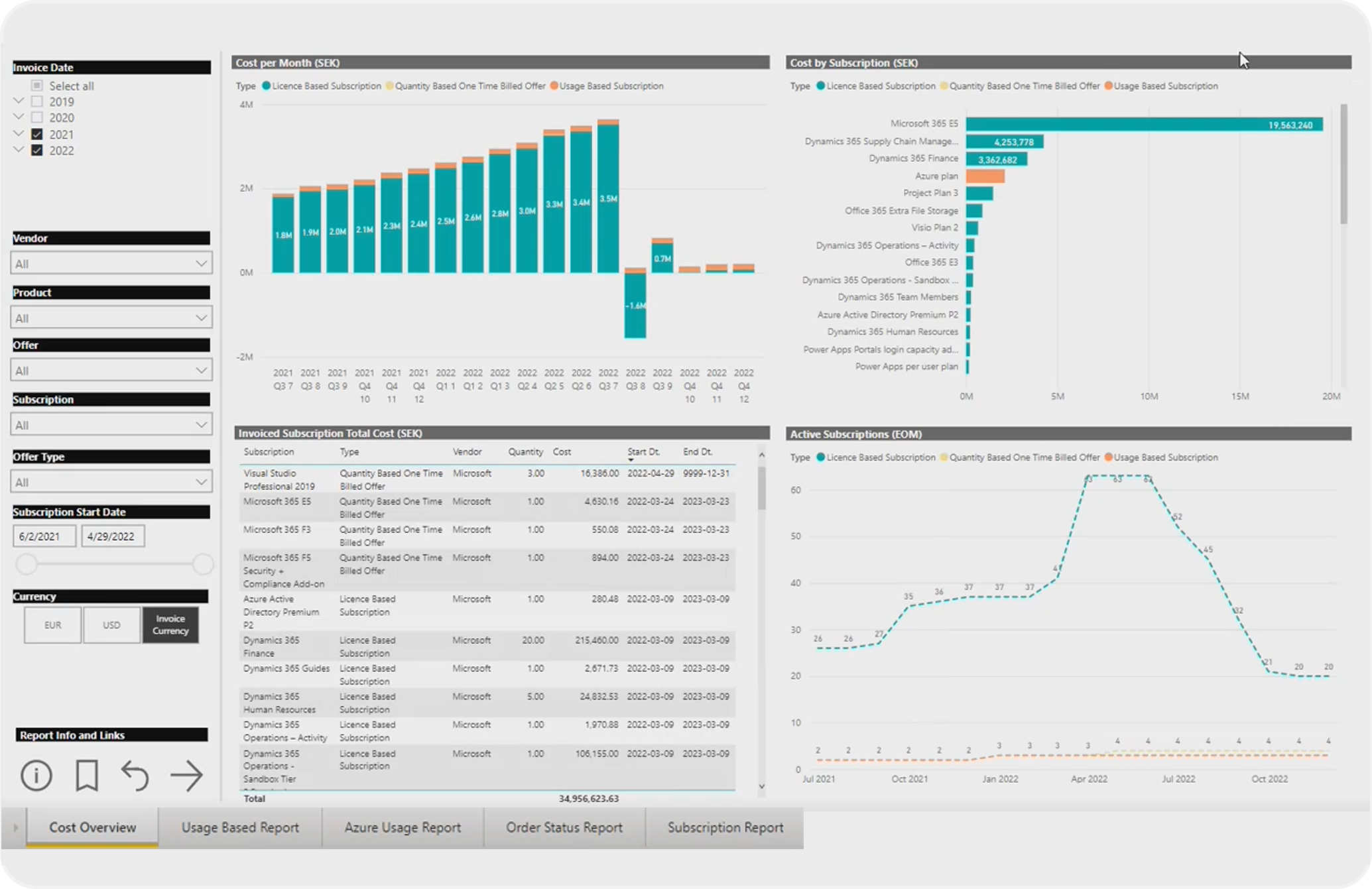This screenshot has width=1372, height=889.
Task: Select the Dynamics 365 Guides row
Action: pos(487,674)
